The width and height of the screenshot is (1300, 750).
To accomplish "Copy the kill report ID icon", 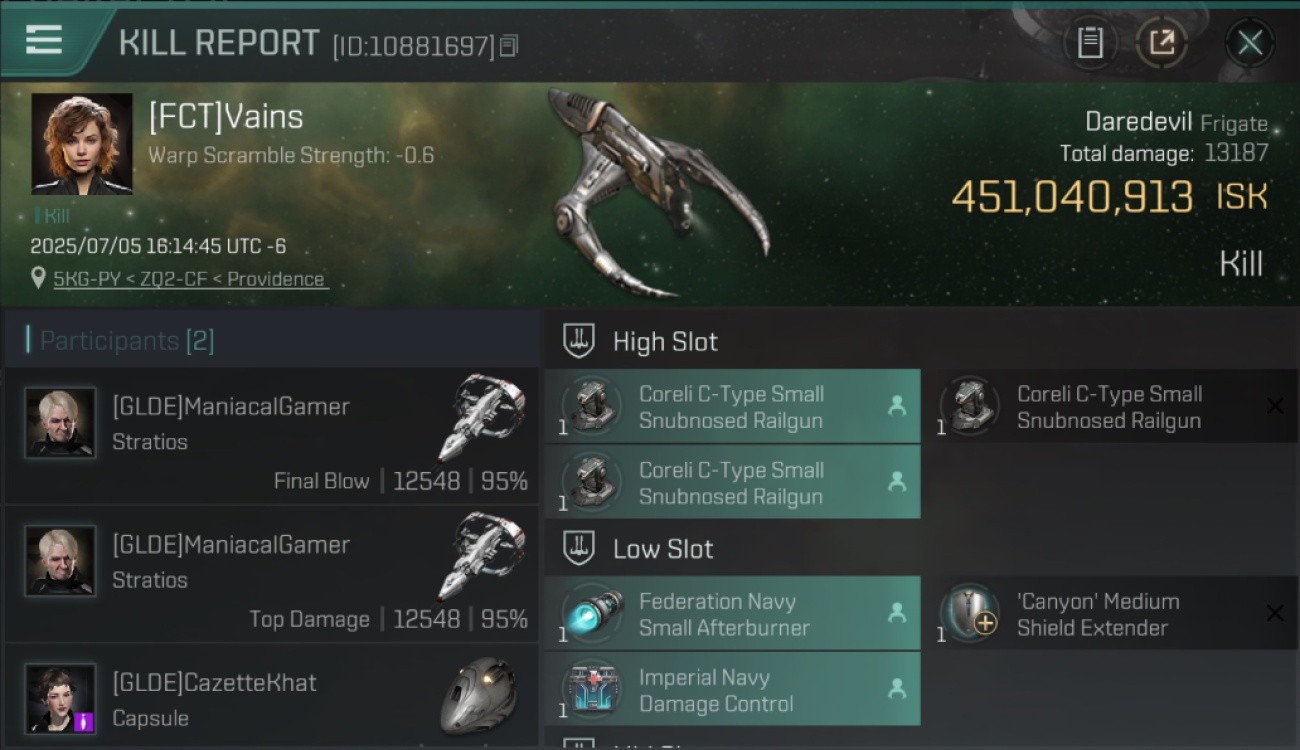I will (x=509, y=46).
